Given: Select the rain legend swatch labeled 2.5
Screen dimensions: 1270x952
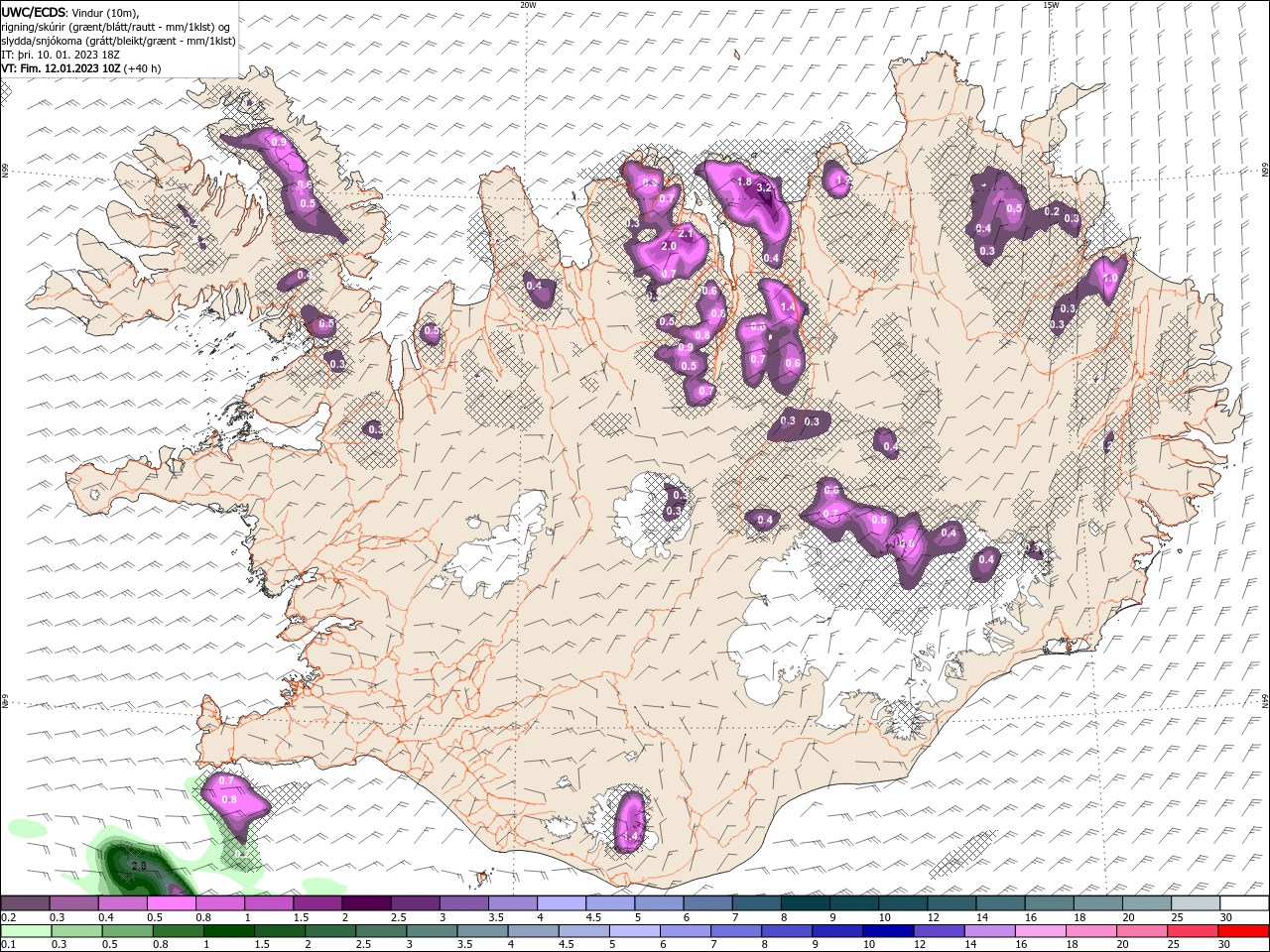Looking at the screenshot, I should coord(380,931).
